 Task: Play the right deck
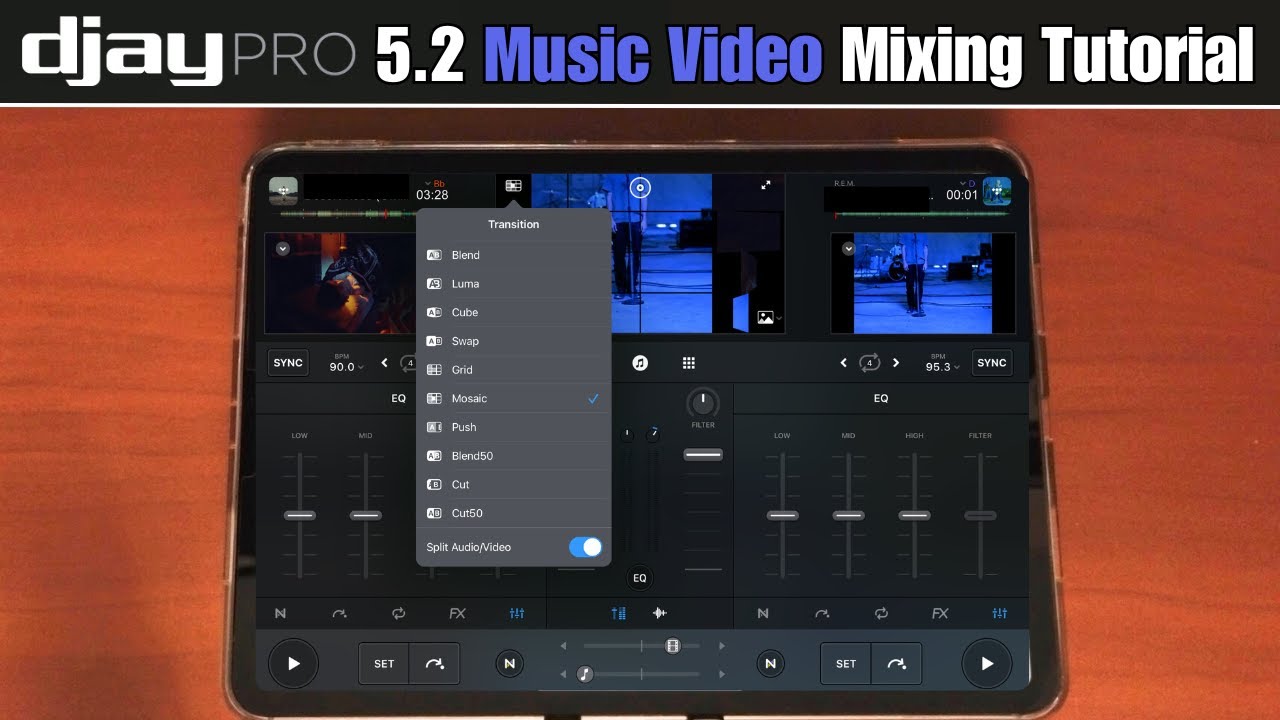tap(987, 663)
